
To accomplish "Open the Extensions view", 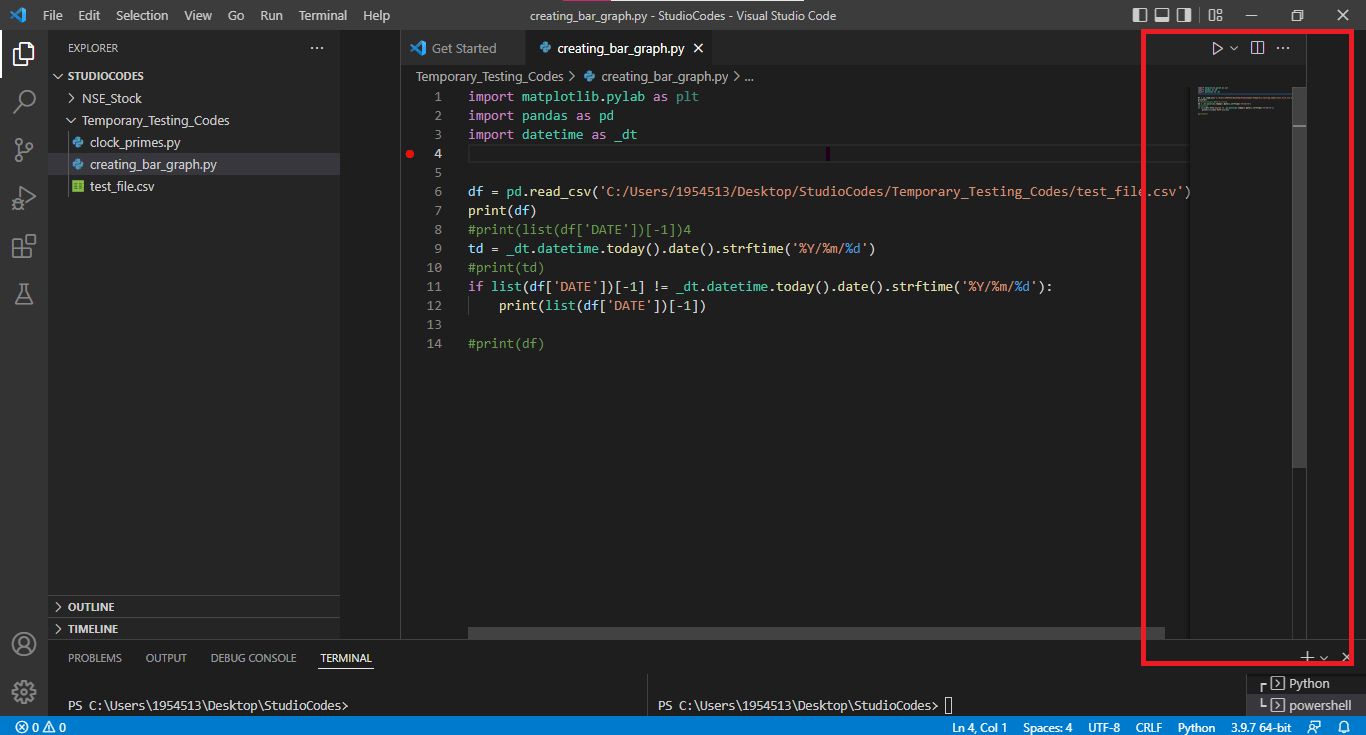I will [24, 246].
